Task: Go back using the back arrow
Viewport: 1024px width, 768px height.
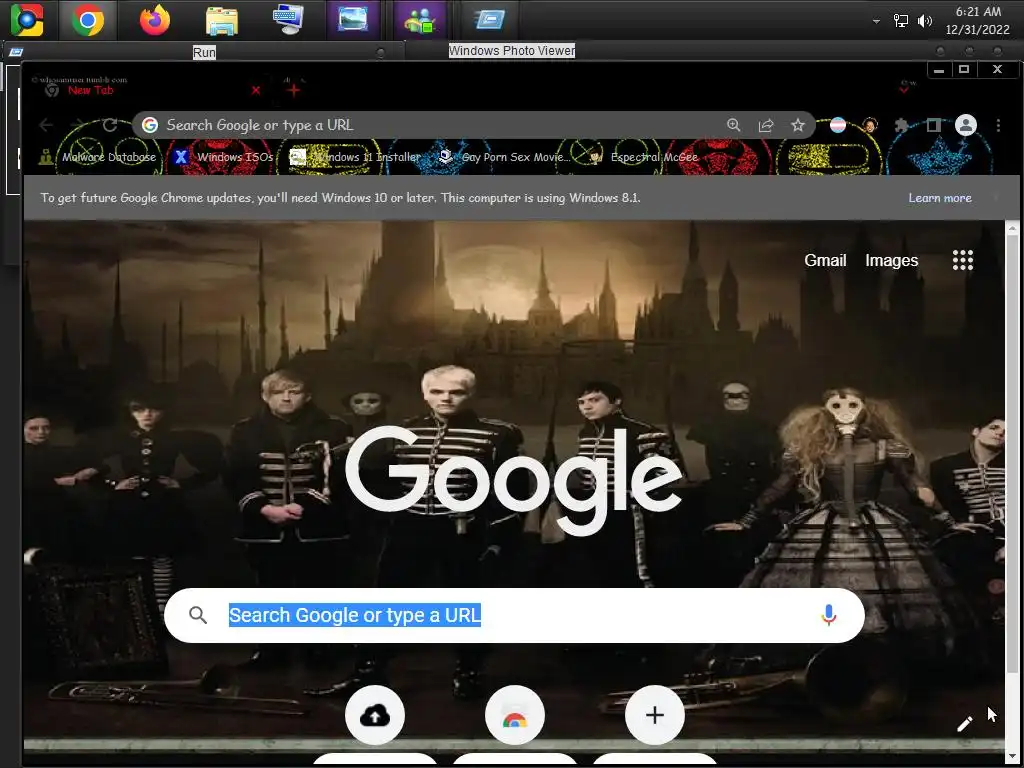Action: (x=46, y=125)
